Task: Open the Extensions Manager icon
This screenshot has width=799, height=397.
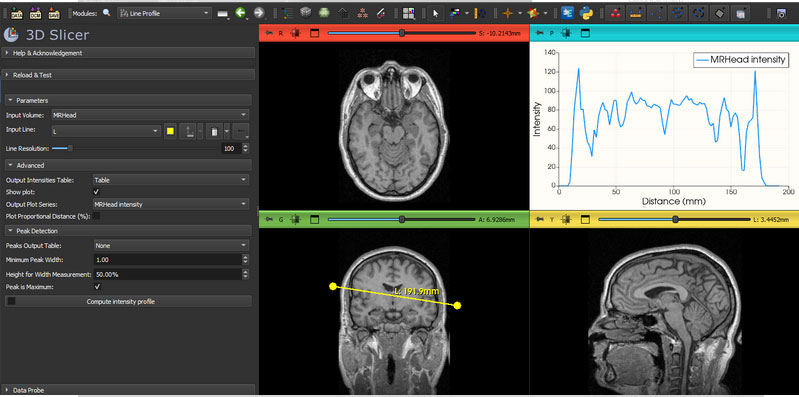Action: (567, 13)
